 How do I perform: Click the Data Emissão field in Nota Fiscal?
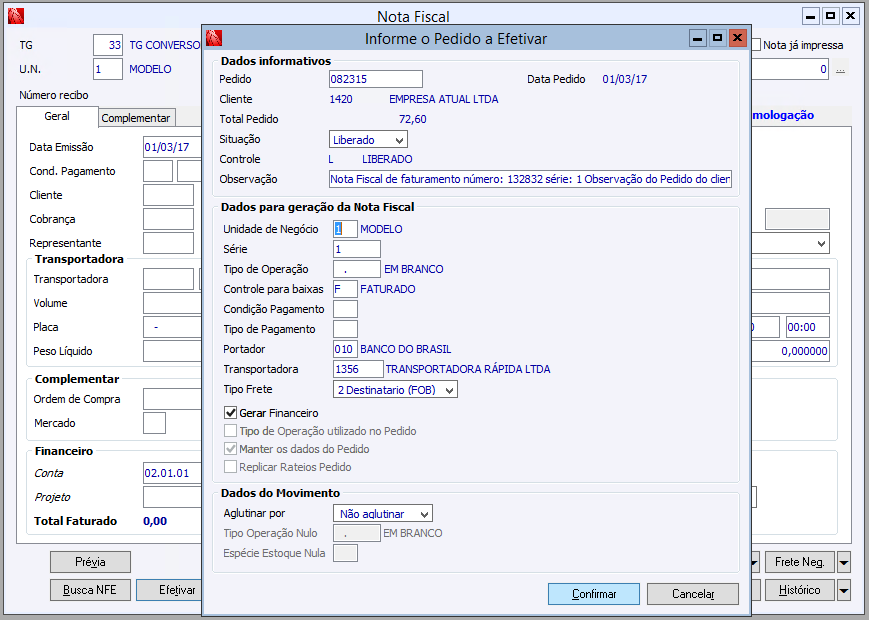click(172, 147)
